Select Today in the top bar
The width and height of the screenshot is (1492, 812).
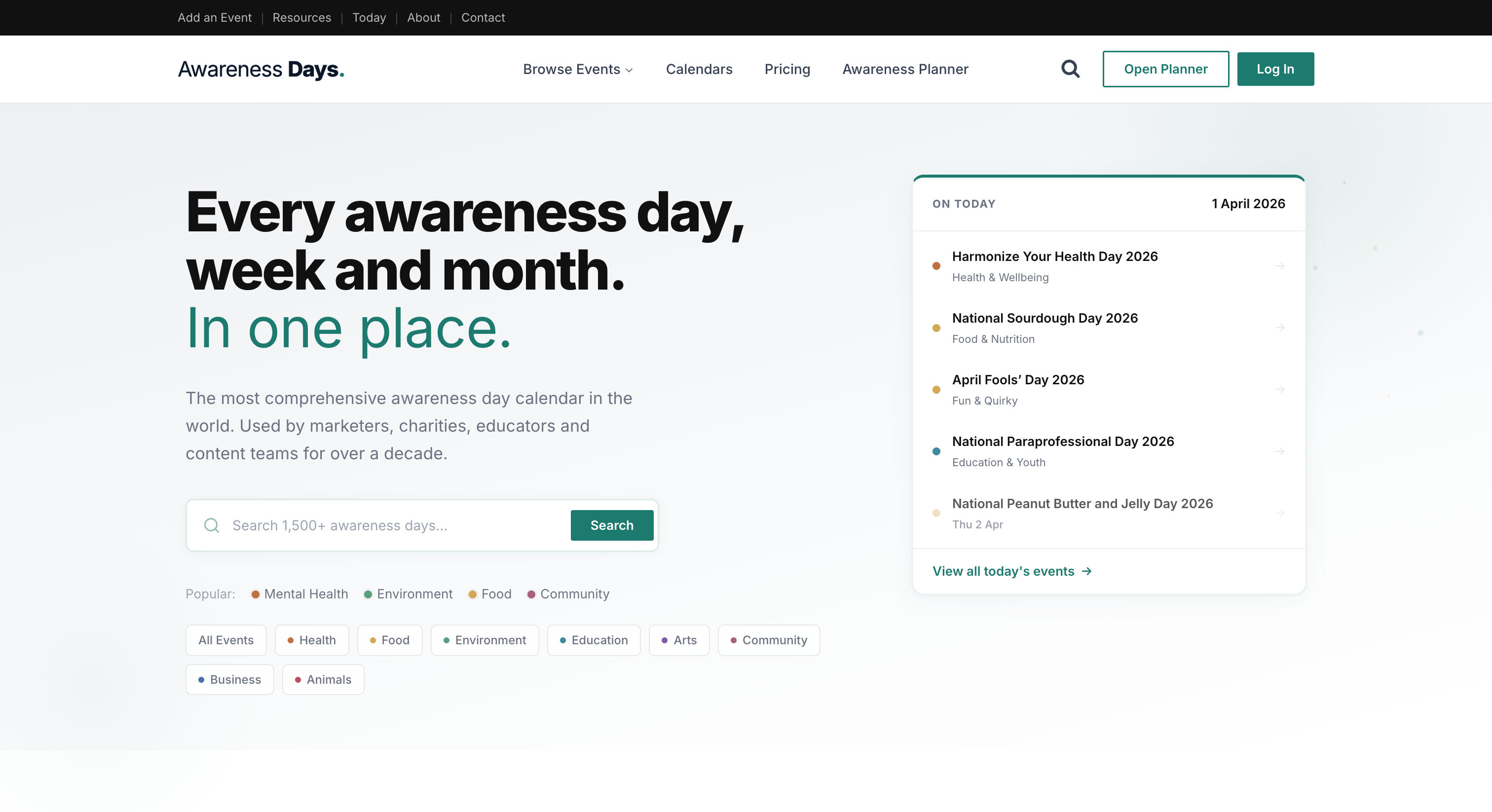(x=369, y=17)
